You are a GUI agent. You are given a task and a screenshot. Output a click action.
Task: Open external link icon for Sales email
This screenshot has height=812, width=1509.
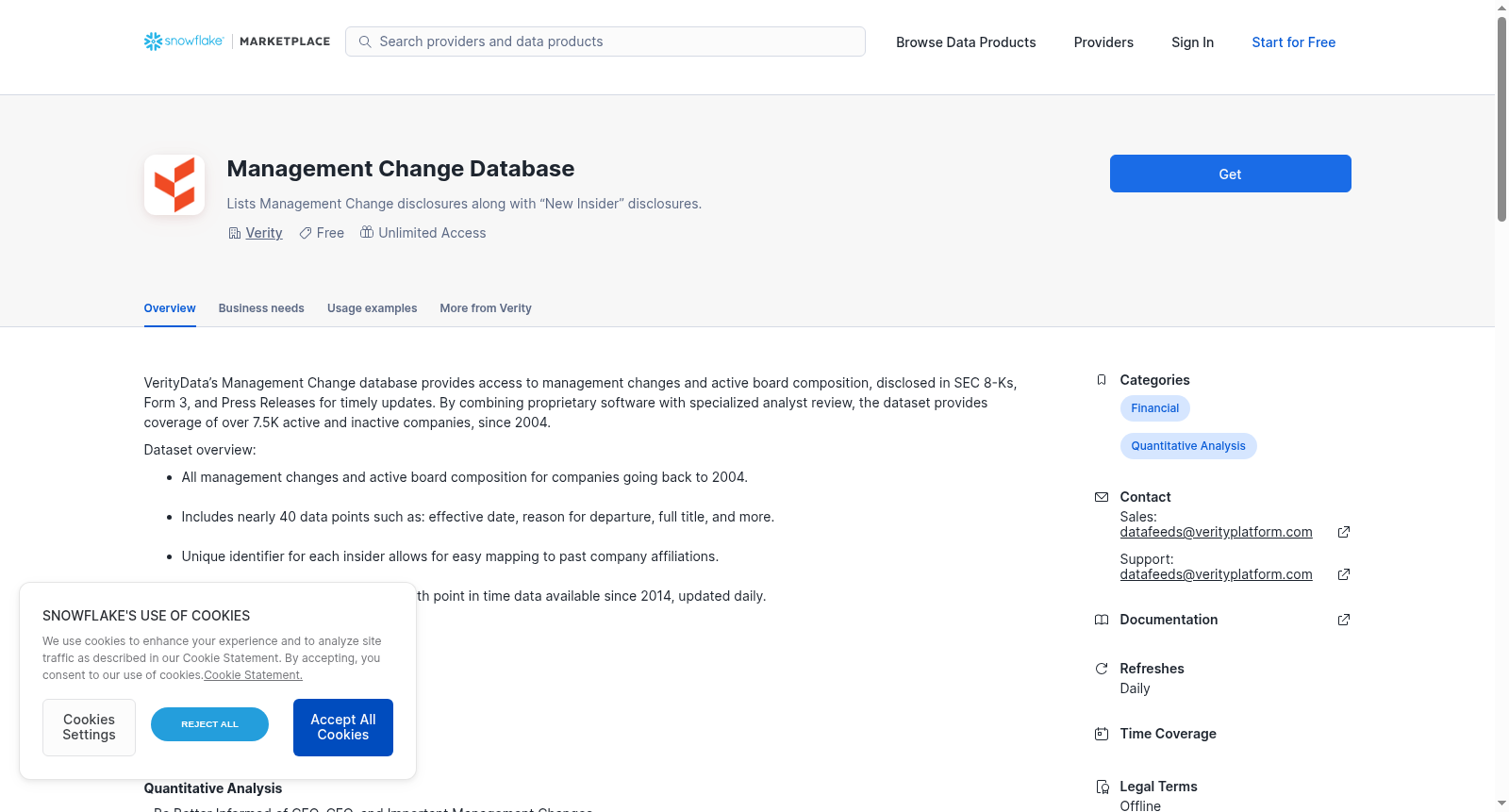1344,532
